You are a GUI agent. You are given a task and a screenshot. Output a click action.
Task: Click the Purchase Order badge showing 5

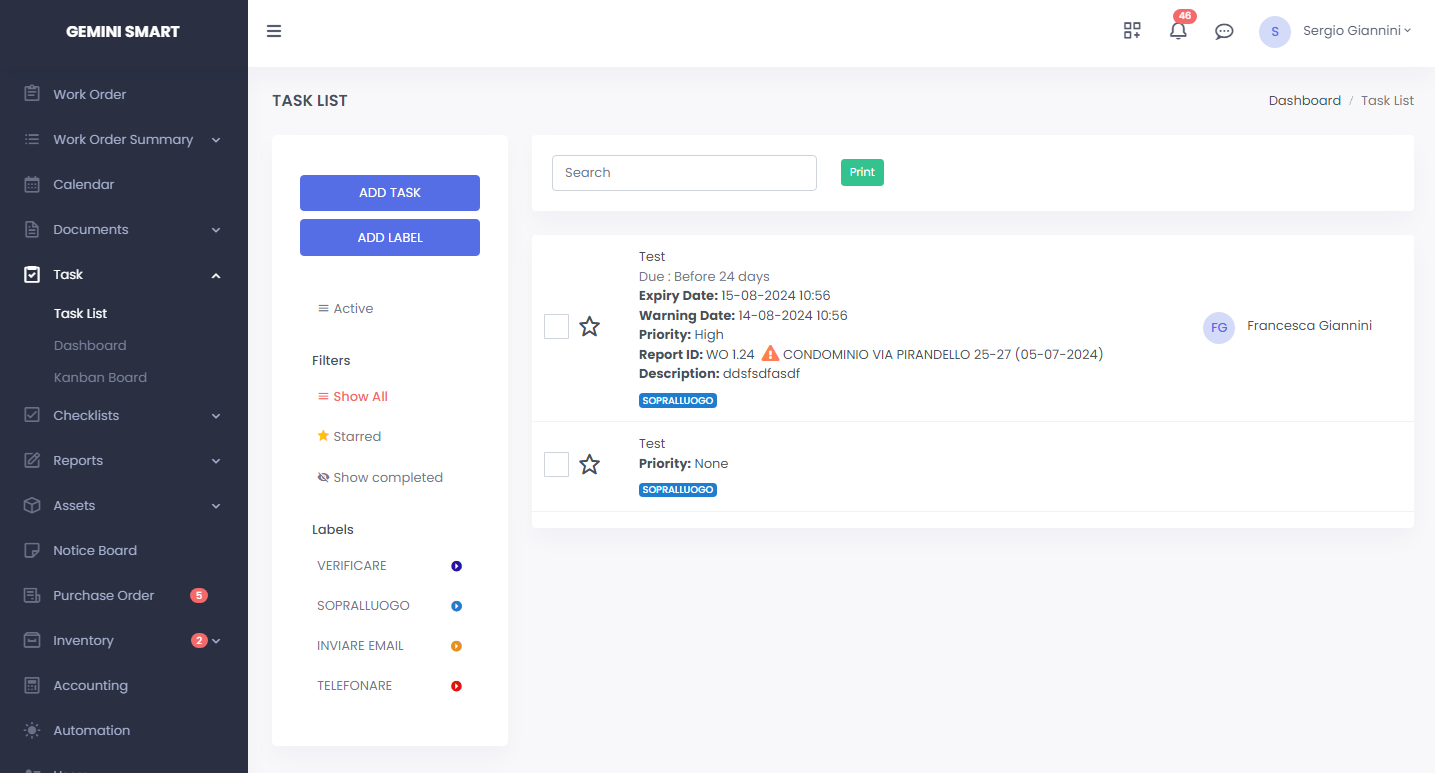[199, 595]
